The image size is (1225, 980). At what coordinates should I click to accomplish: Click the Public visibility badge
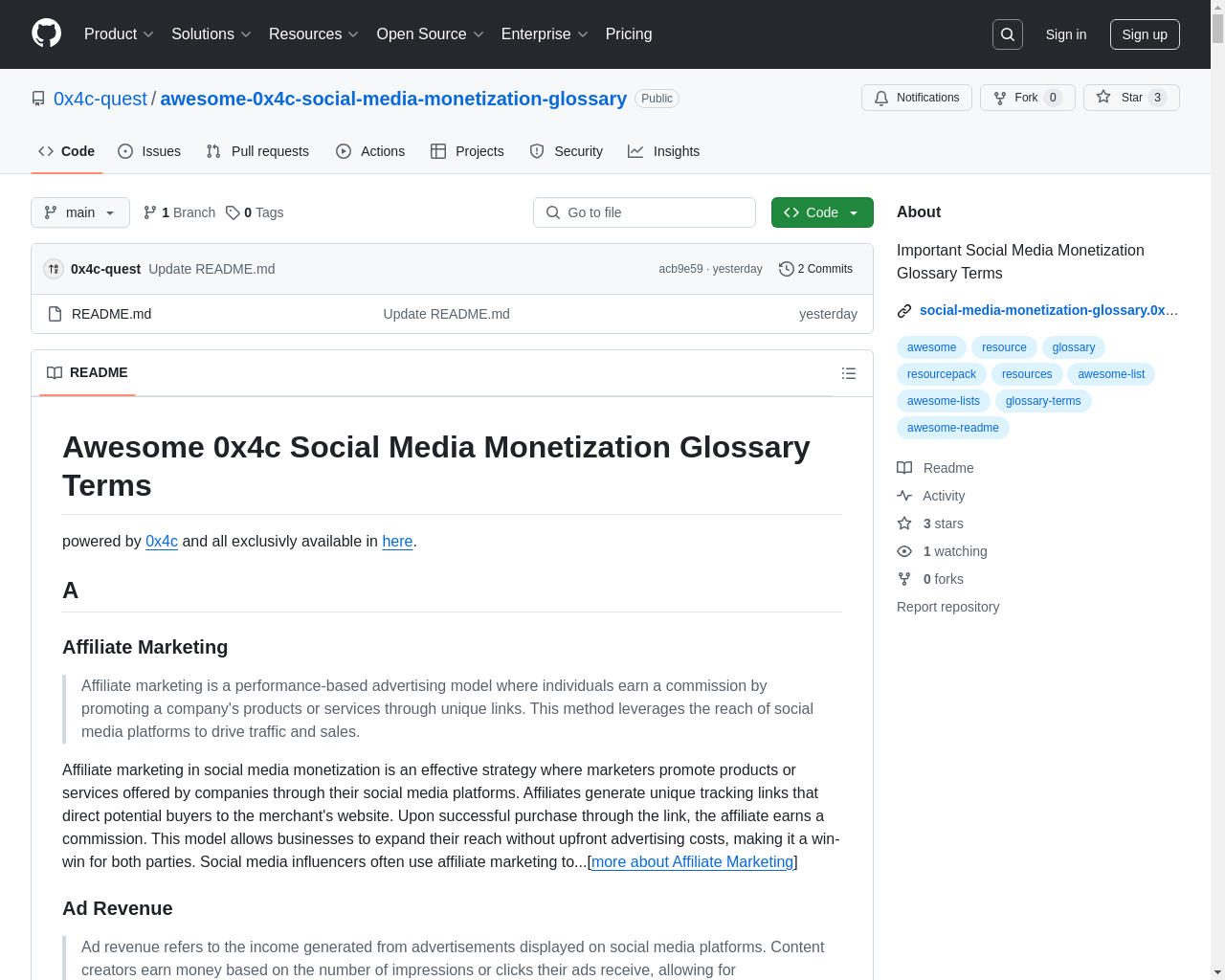tap(657, 99)
